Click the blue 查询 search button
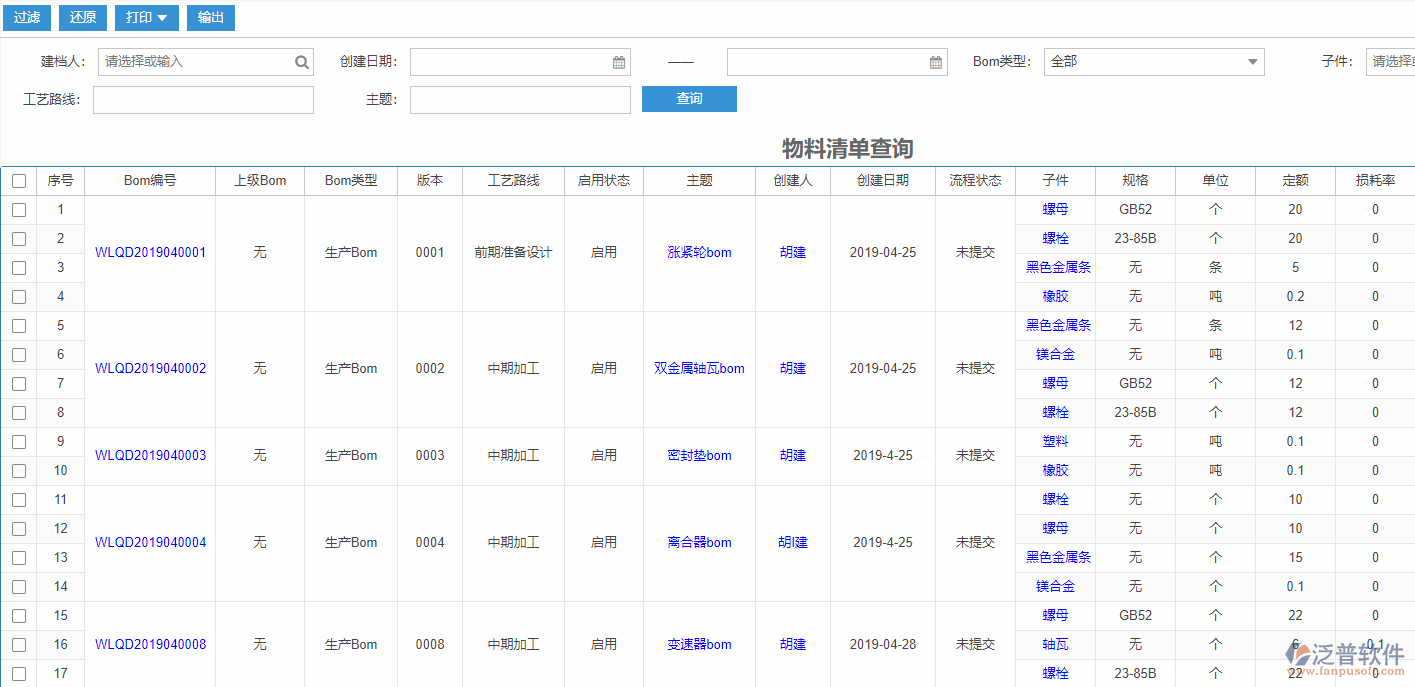This screenshot has height=687, width=1415. 689,98
